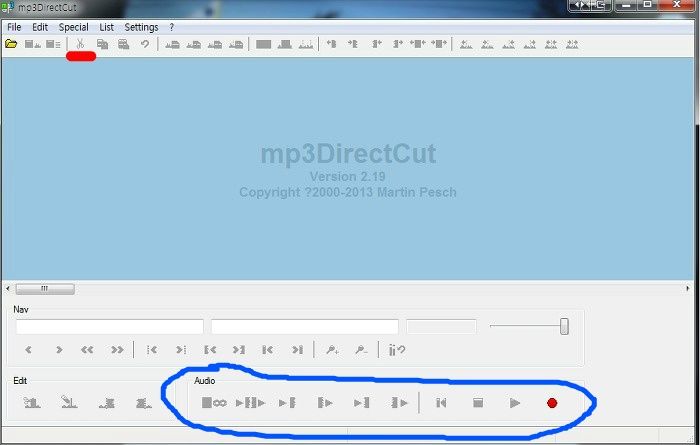This screenshot has height=445, width=700.
Task: Click the slider thumb in the Nav panel
Action: 564,326
